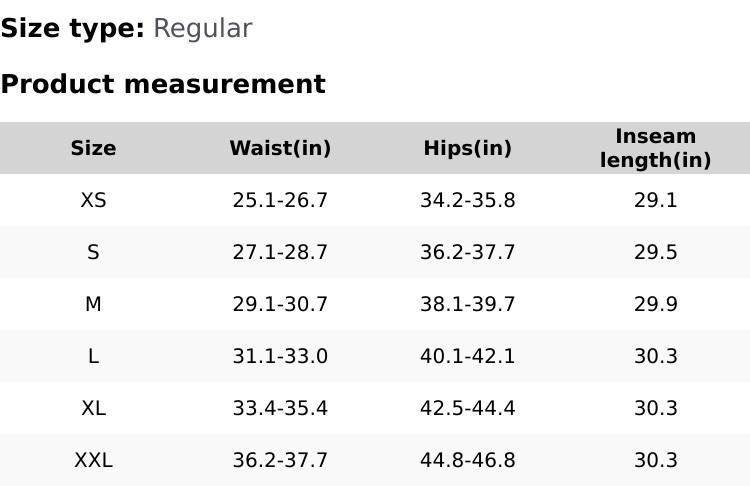Click the waist value 33.4-35.4

280,408
